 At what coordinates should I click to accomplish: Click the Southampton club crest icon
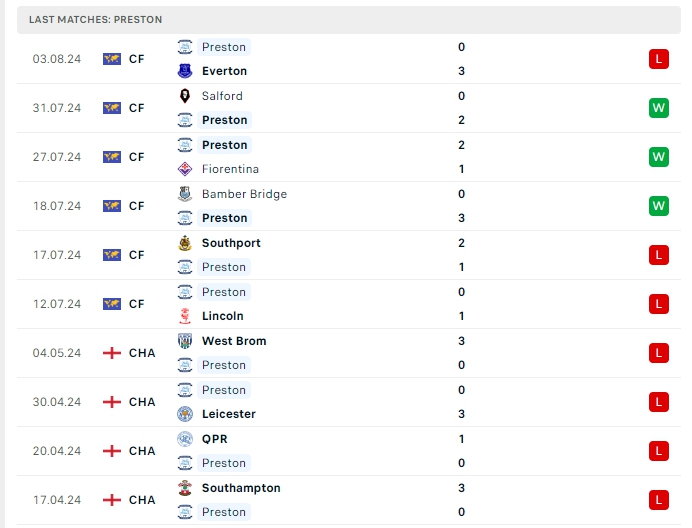185,488
